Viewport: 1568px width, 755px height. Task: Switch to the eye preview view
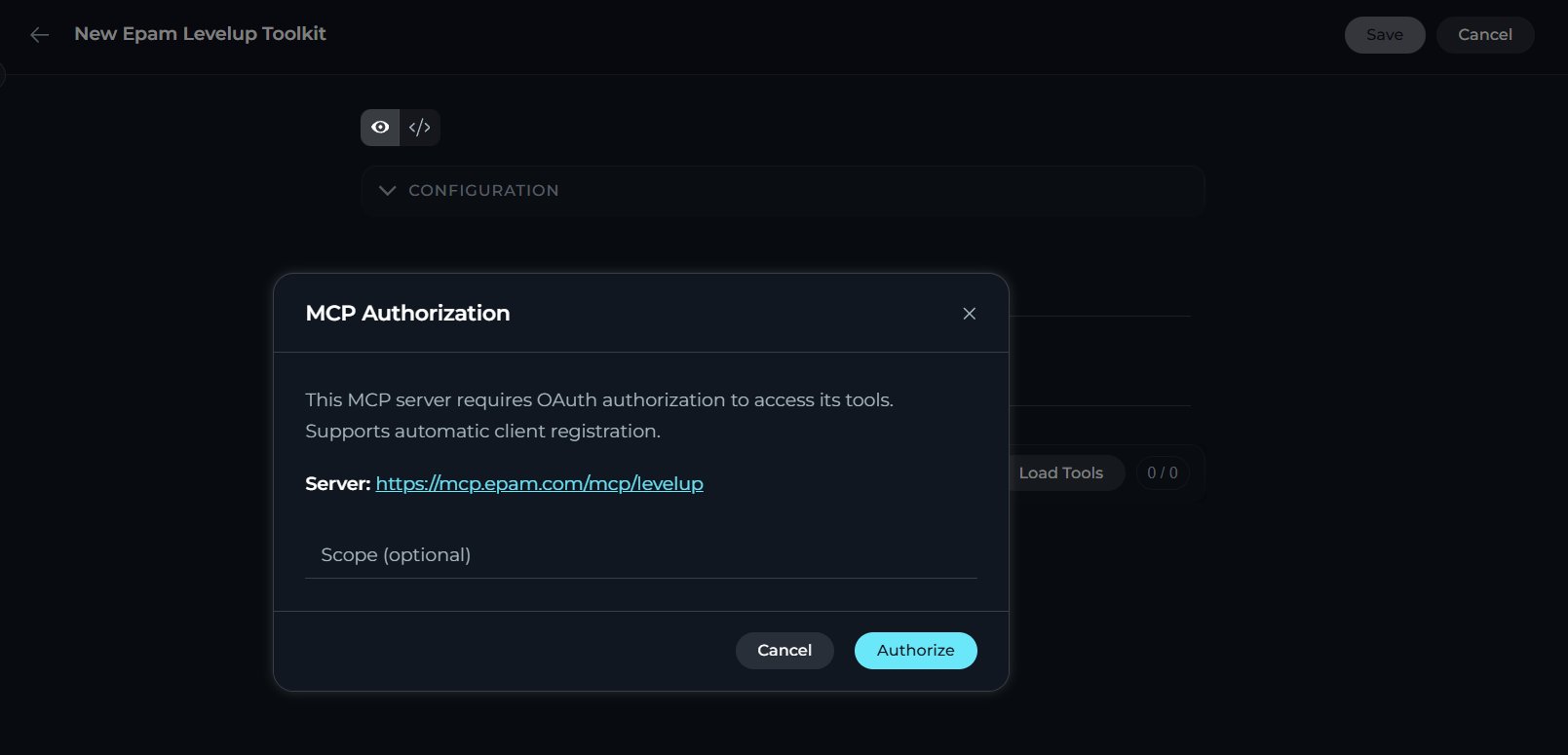(380, 128)
